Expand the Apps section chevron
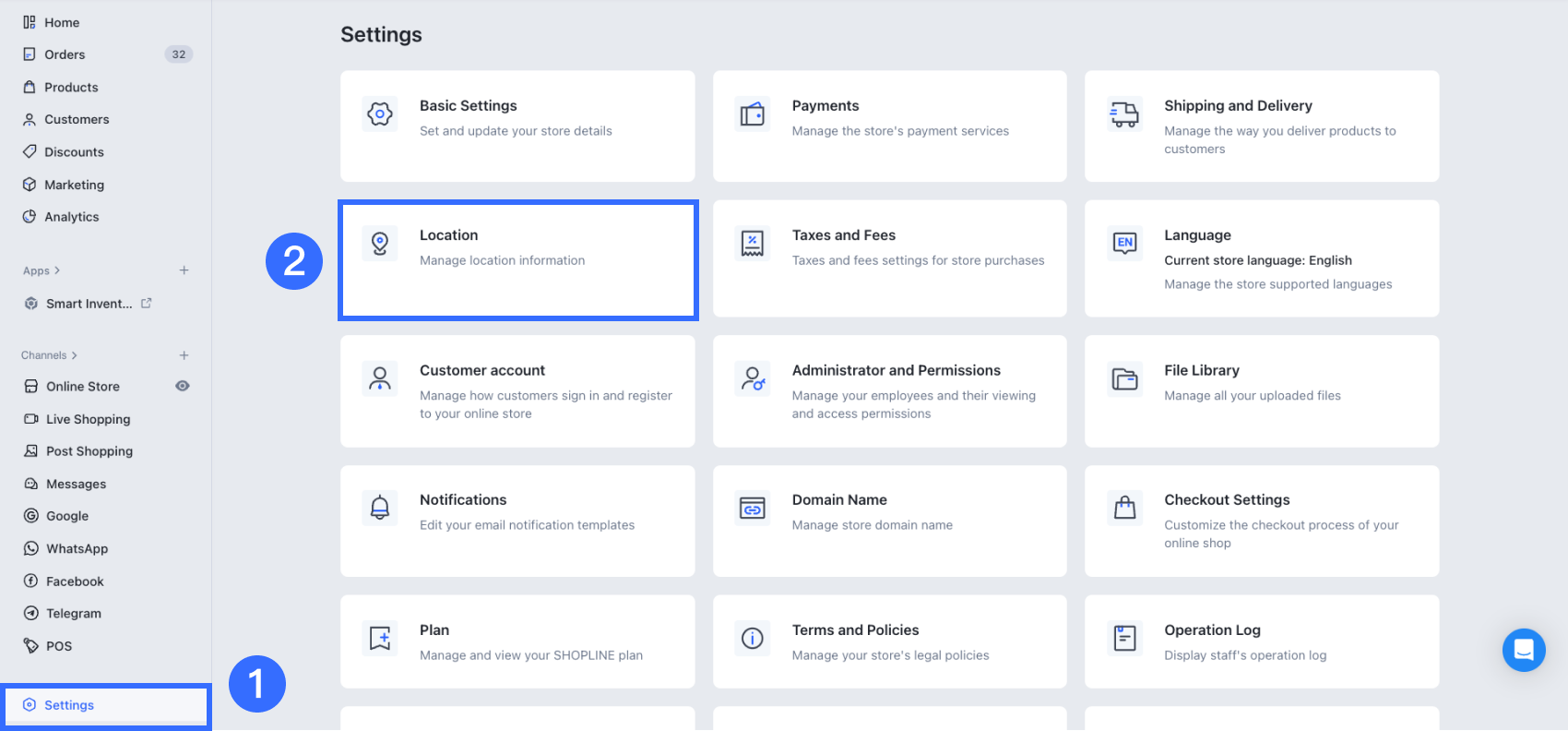Screen dimensions: 1568x731 tap(57, 270)
